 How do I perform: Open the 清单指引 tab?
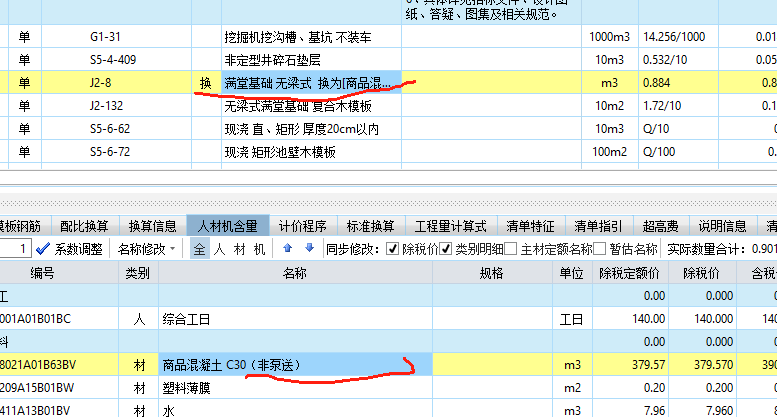pyautogui.click(x=598, y=226)
